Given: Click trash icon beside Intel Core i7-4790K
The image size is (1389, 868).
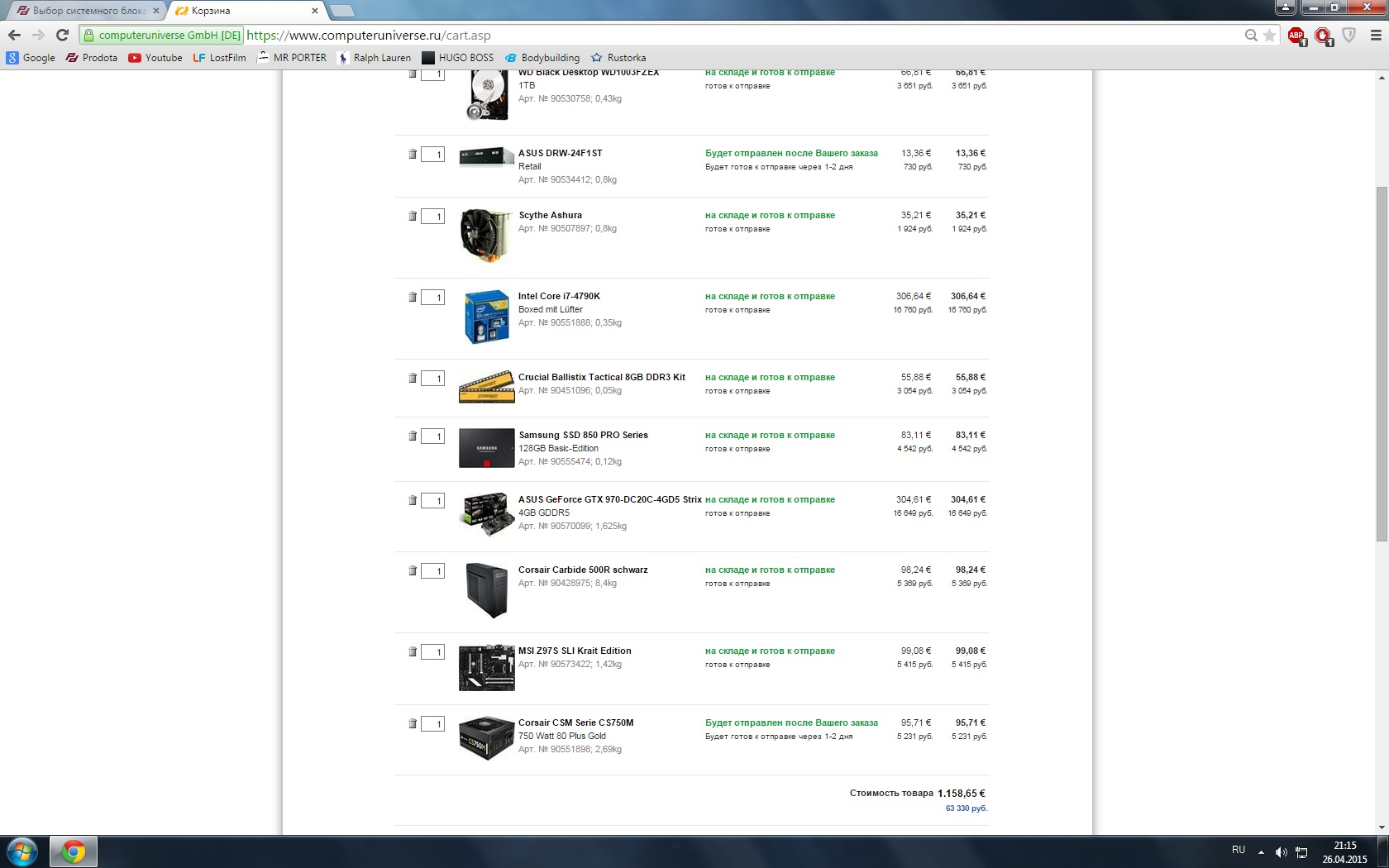Looking at the screenshot, I should click(413, 297).
